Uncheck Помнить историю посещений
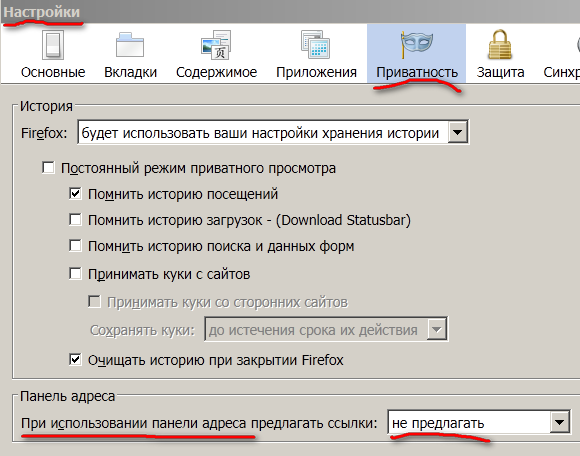The image size is (580, 456). tap(75, 194)
